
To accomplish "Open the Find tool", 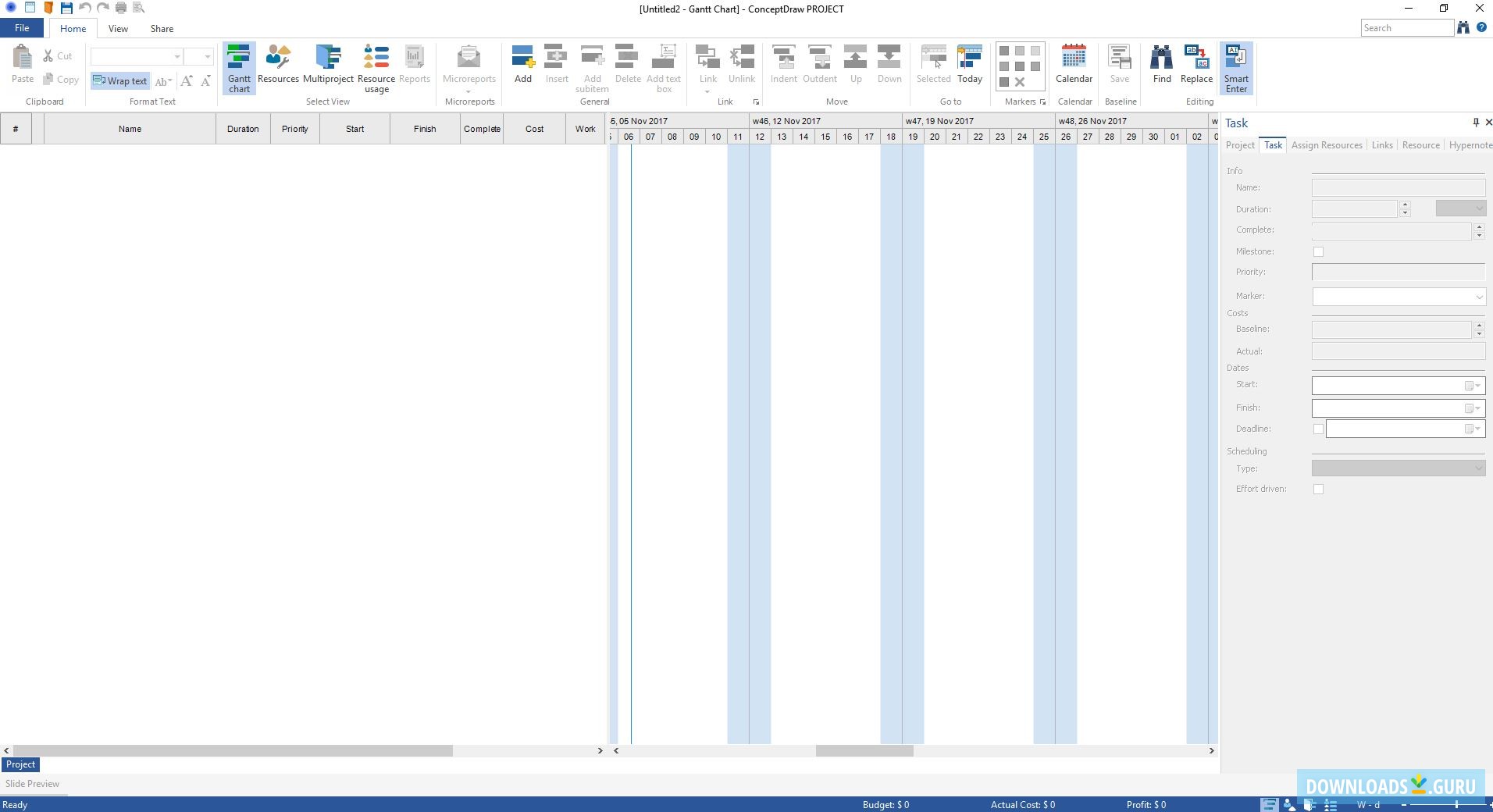I will pyautogui.click(x=1162, y=64).
